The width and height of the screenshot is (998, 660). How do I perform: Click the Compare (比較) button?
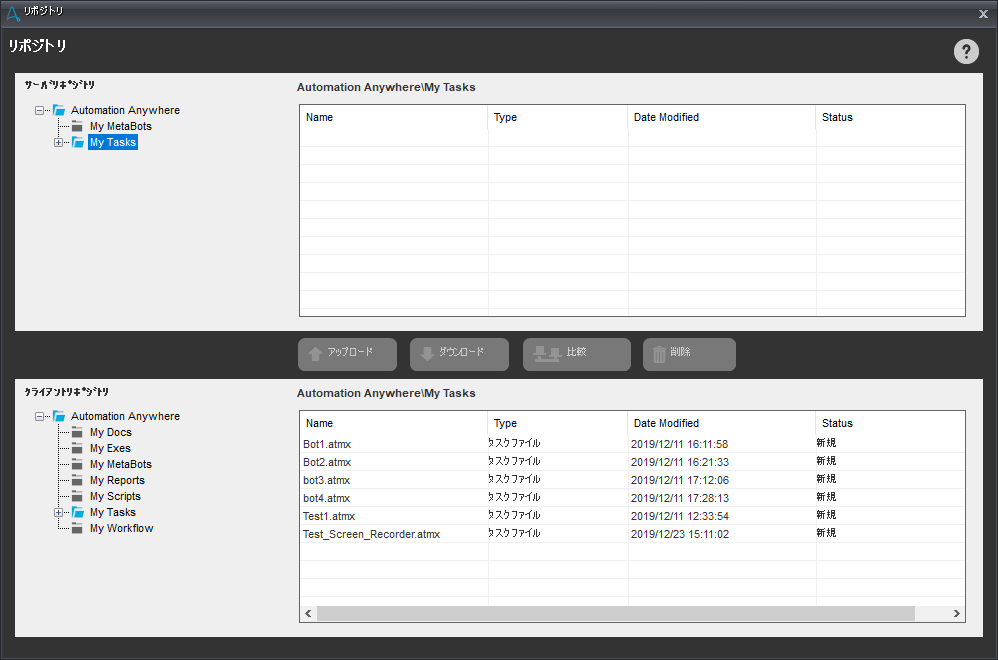click(577, 354)
